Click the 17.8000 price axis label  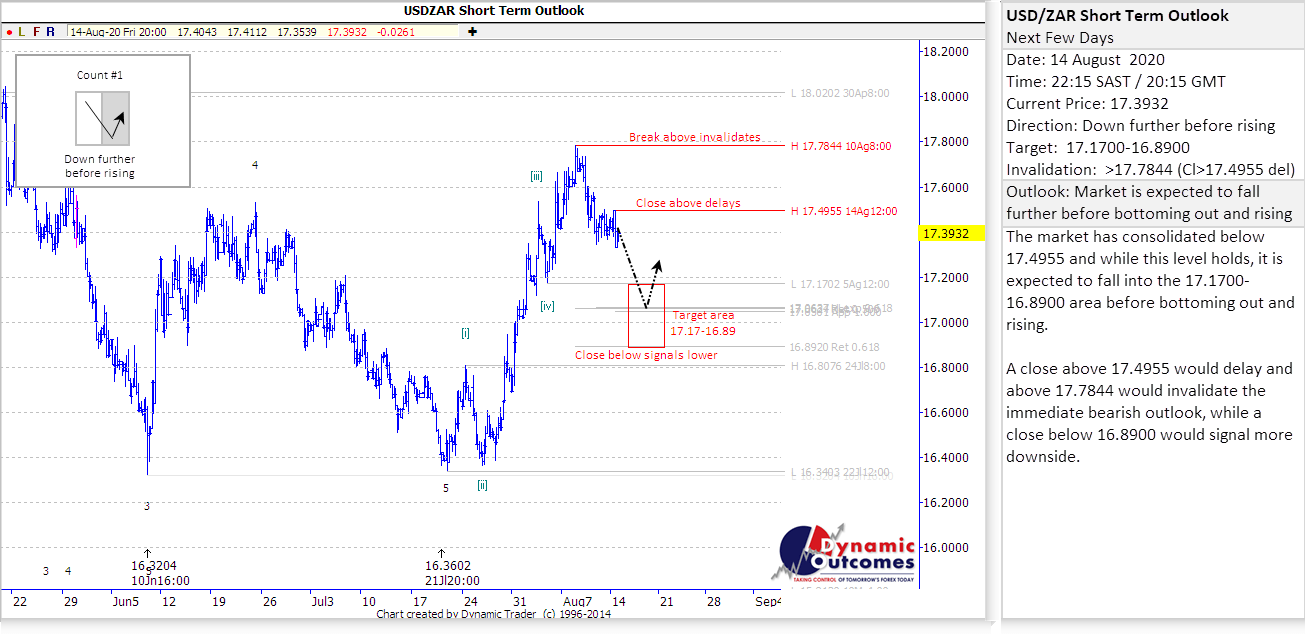point(945,142)
